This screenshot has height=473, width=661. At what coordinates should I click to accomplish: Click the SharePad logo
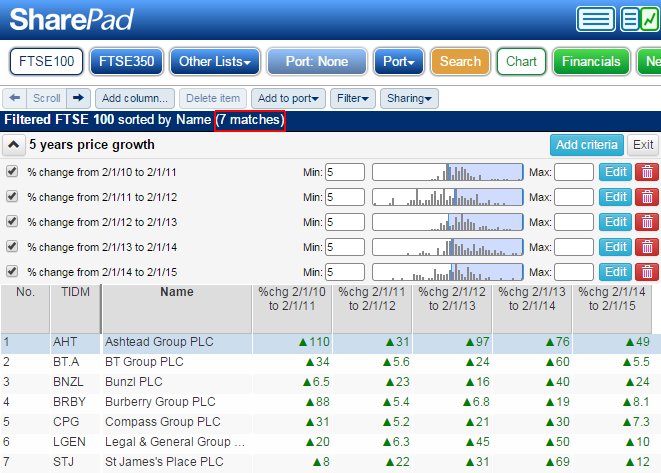(71, 19)
